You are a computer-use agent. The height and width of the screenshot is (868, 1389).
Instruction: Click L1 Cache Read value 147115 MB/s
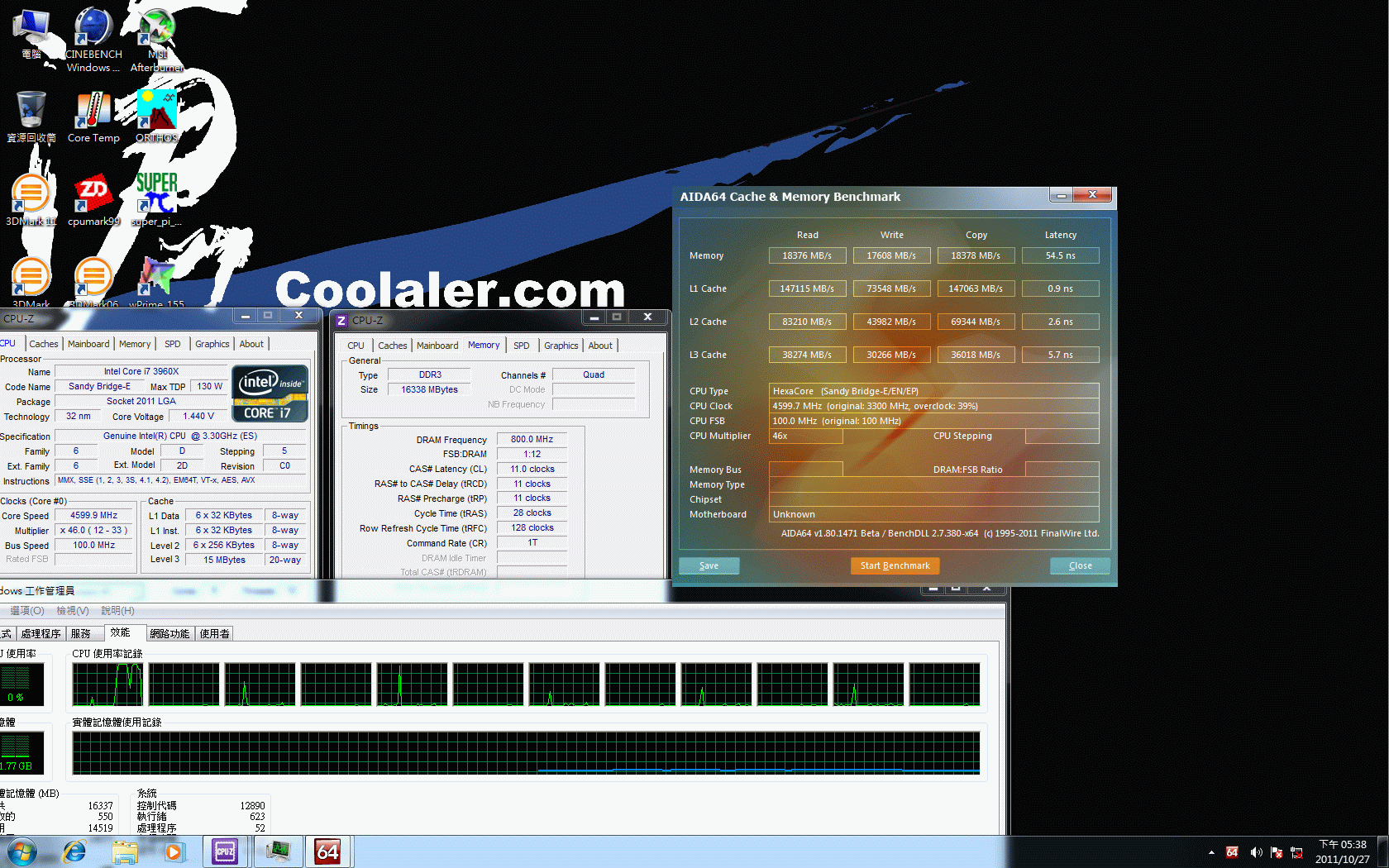click(x=807, y=289)
